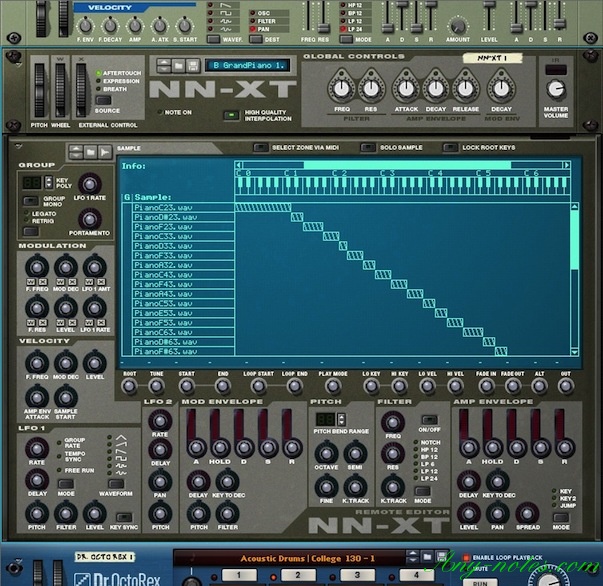Adjust the global Filter RES knob
603x586 pixels.
(x=371, y=89)
